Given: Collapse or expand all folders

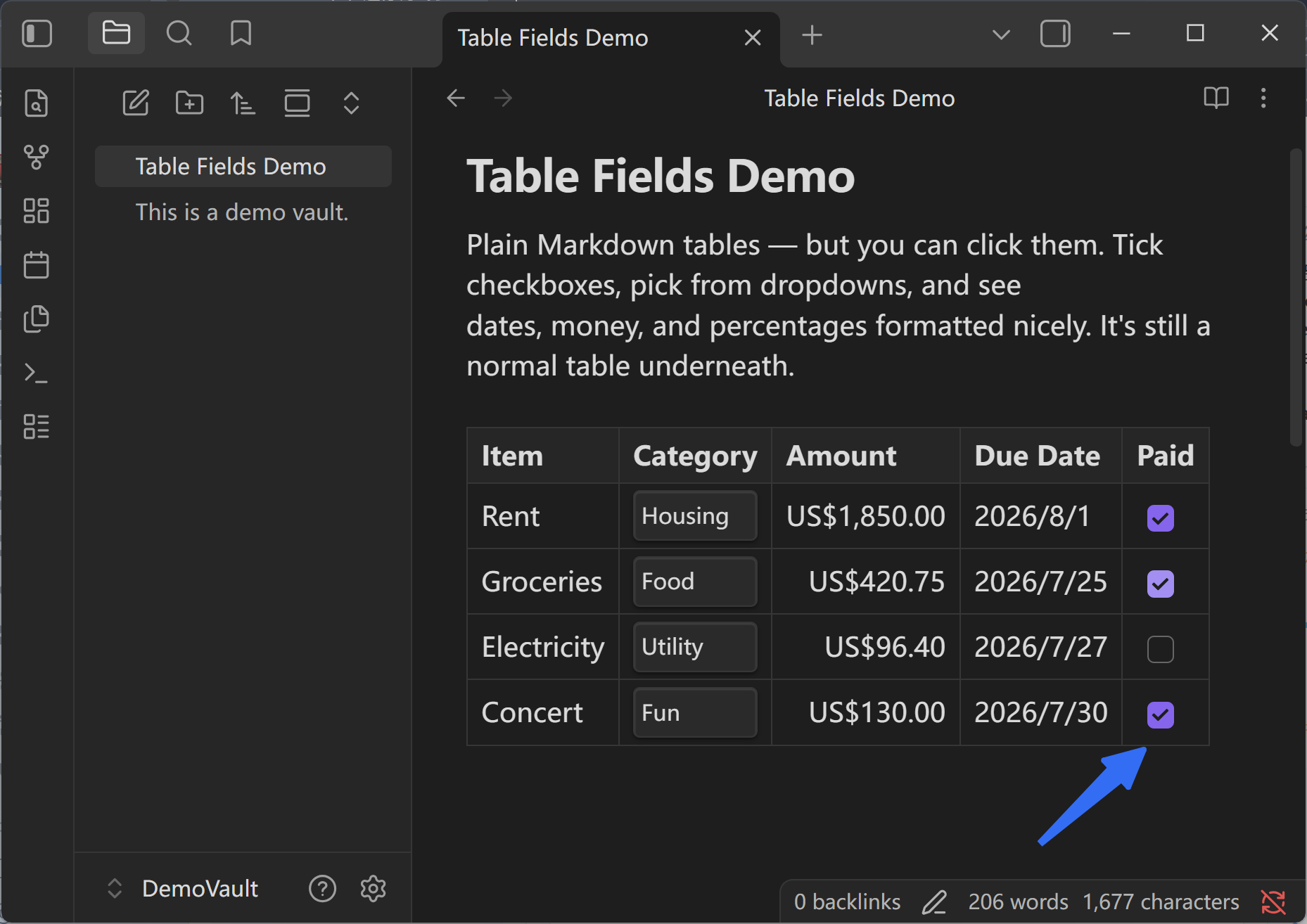Looking at the screenshot, I should [x=351, y=103].
